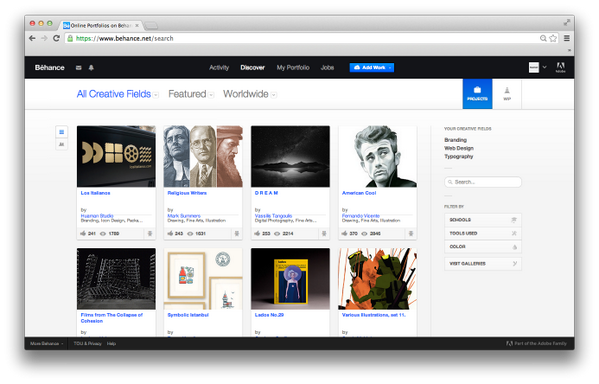Switch to the grid list view icon
599x384 pixels.
click(62, 132)
